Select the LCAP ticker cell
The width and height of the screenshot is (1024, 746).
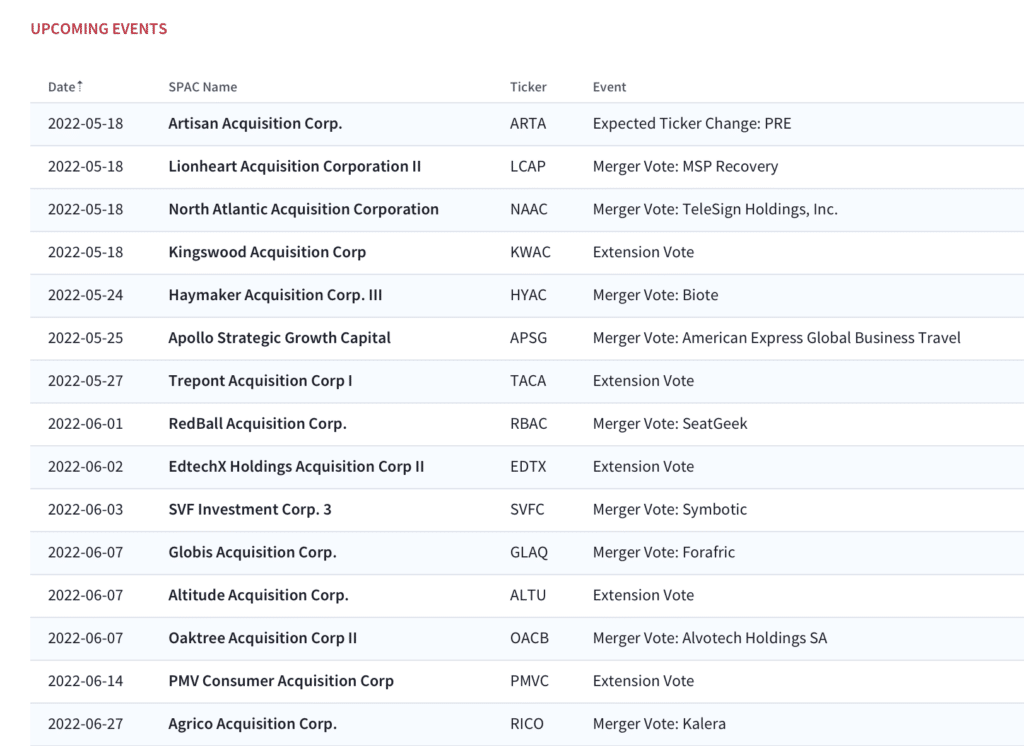click(x=528, y=167)
